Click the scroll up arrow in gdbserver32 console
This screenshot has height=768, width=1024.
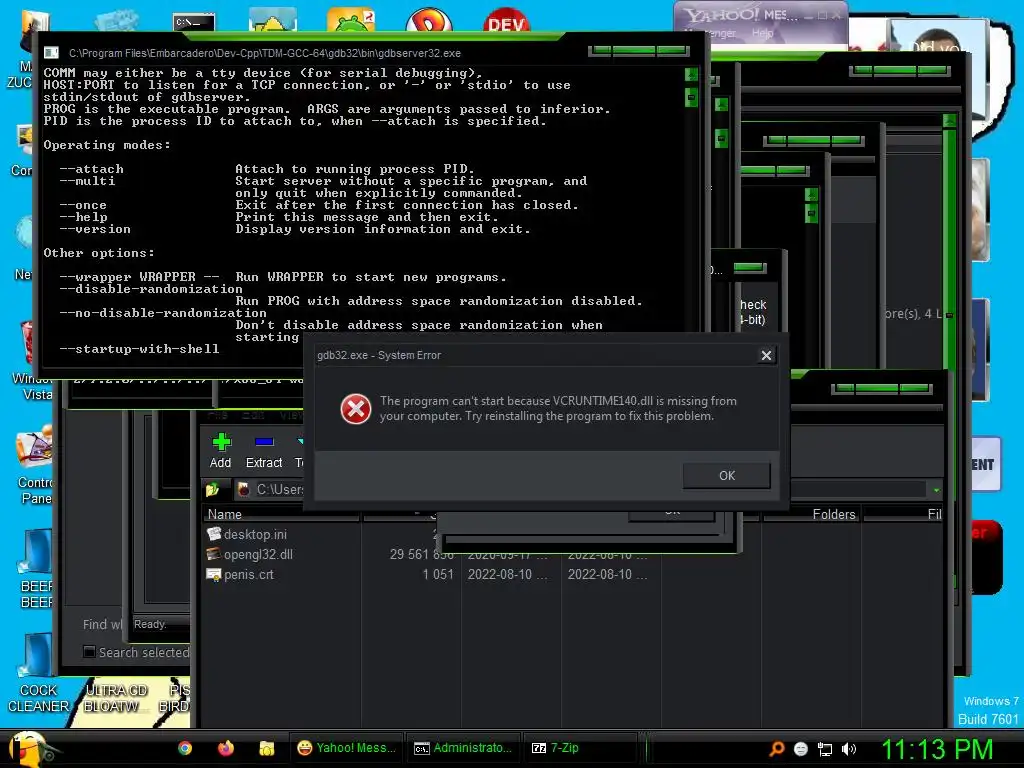692,75
